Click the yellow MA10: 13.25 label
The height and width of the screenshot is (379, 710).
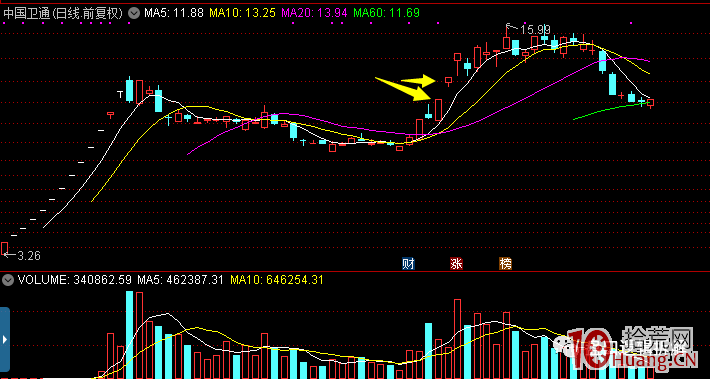point(242,13)
